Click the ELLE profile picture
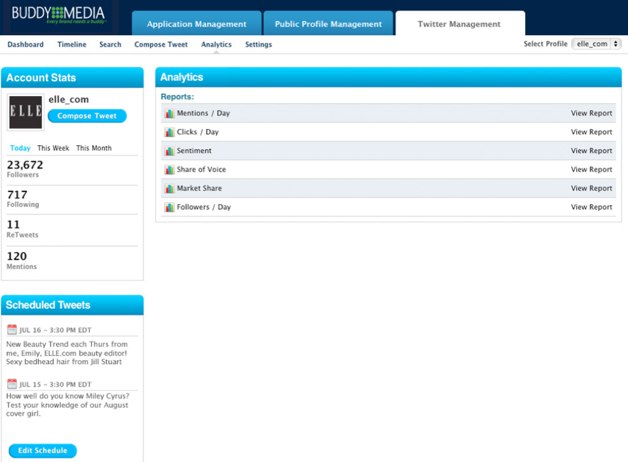This screenshot has height=462, width=628. [26, 112]
